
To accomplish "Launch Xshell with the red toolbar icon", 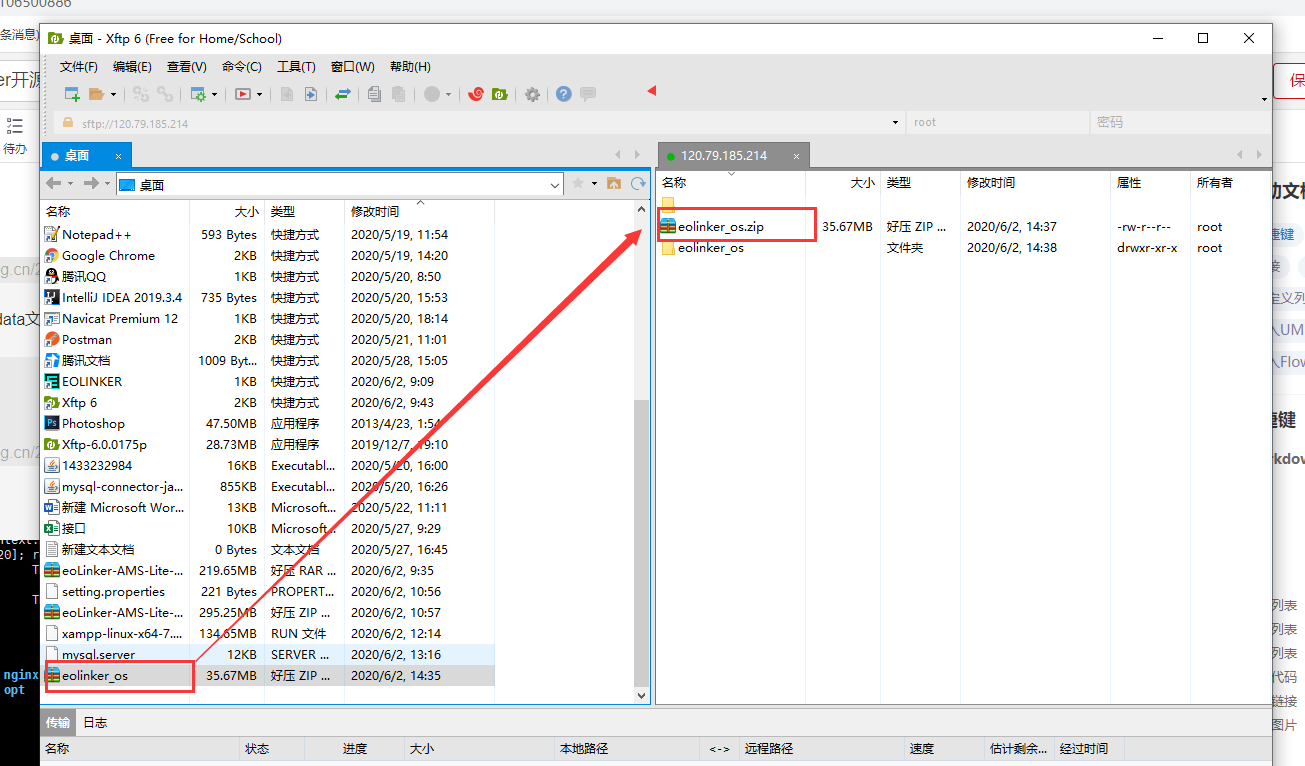I will tap(477, 94).
